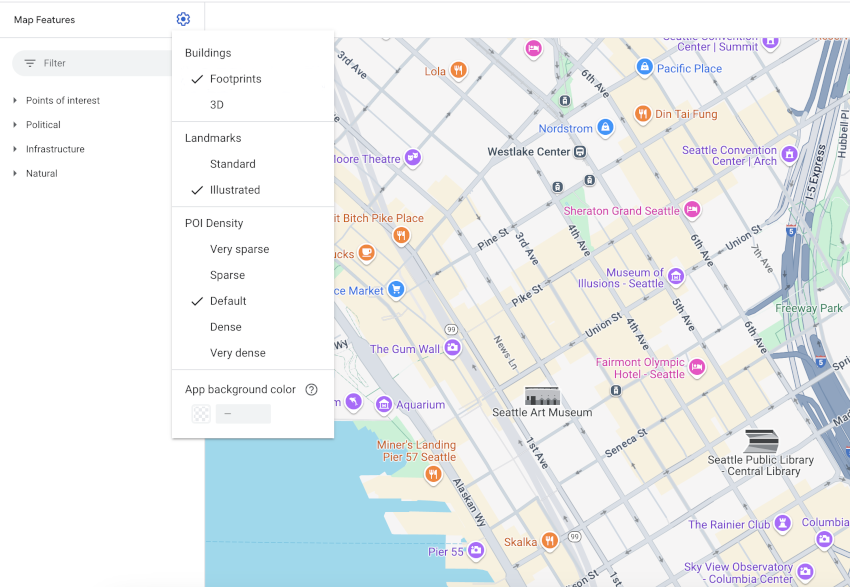This screenshot has height=587, width=850.
Task: Click the Seattle Convention Center Arch pin
Action: [x=790, y=154]
